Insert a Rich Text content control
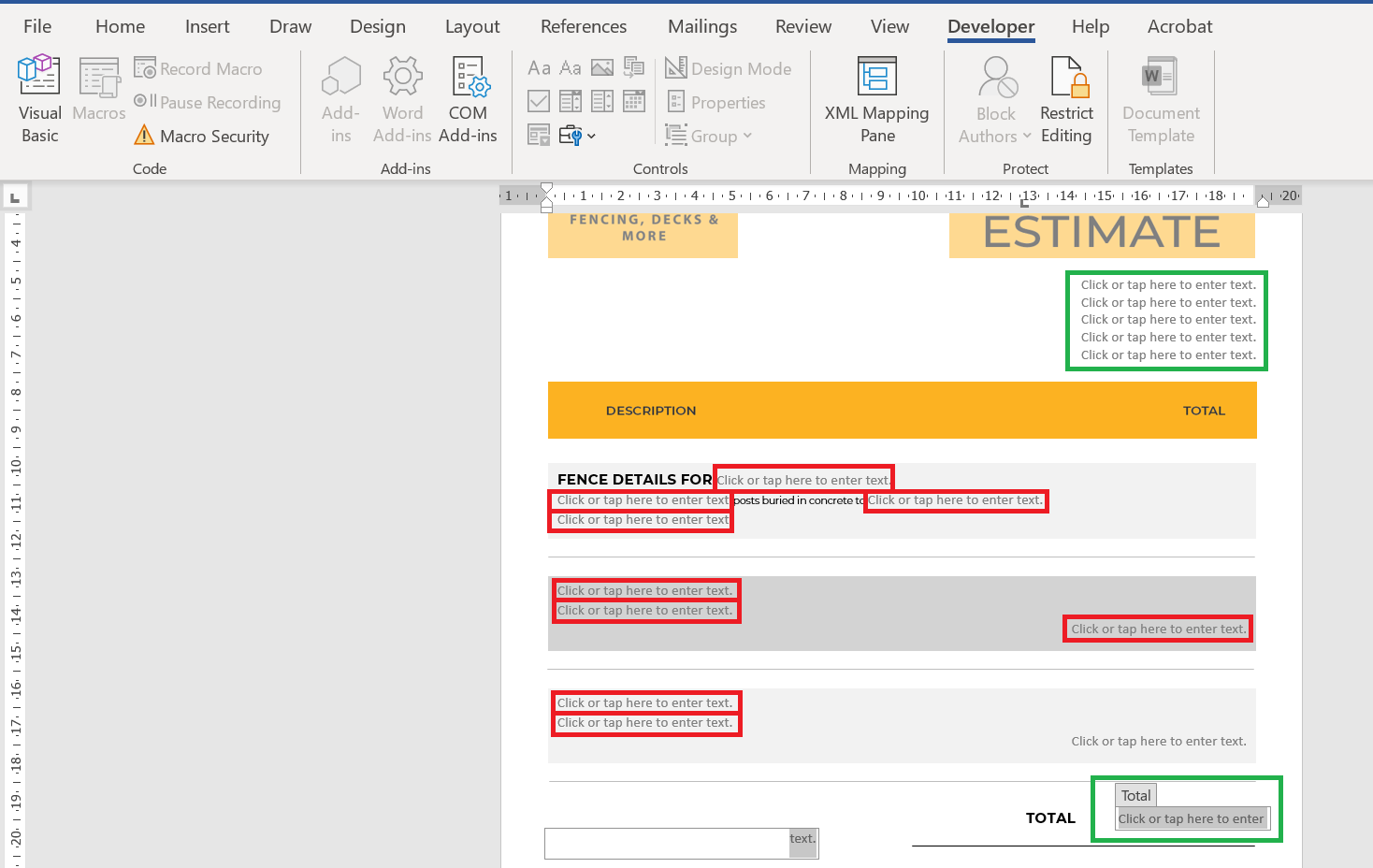The width and height of the screenshot is (1373, 868). coord(539,67)
